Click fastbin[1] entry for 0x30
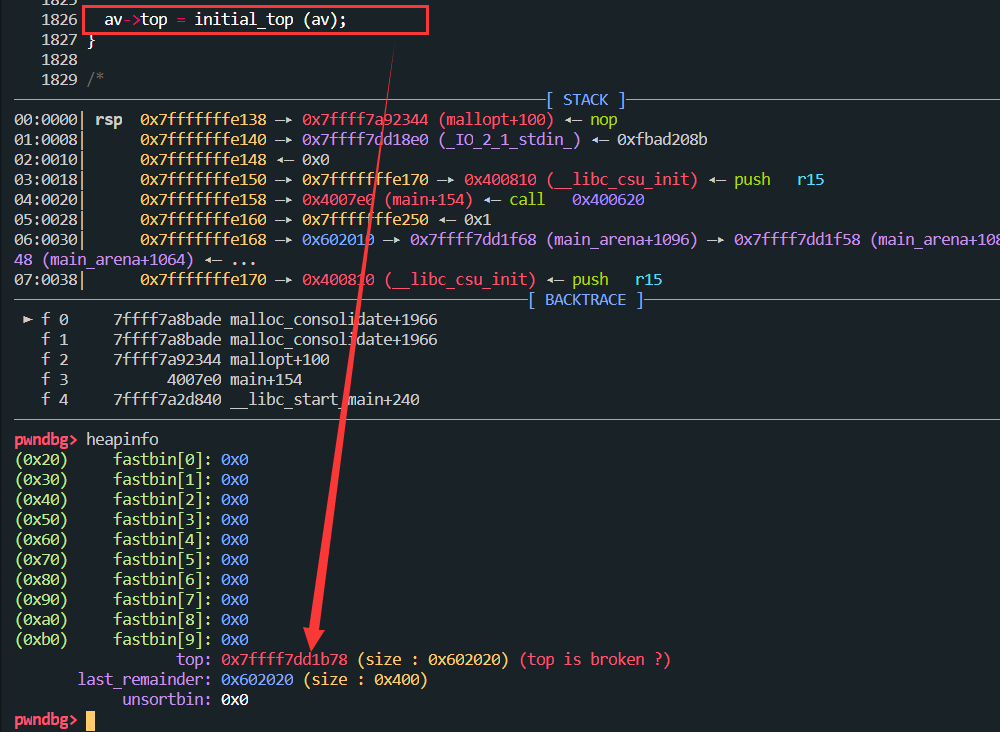 [x=131, y=479]
